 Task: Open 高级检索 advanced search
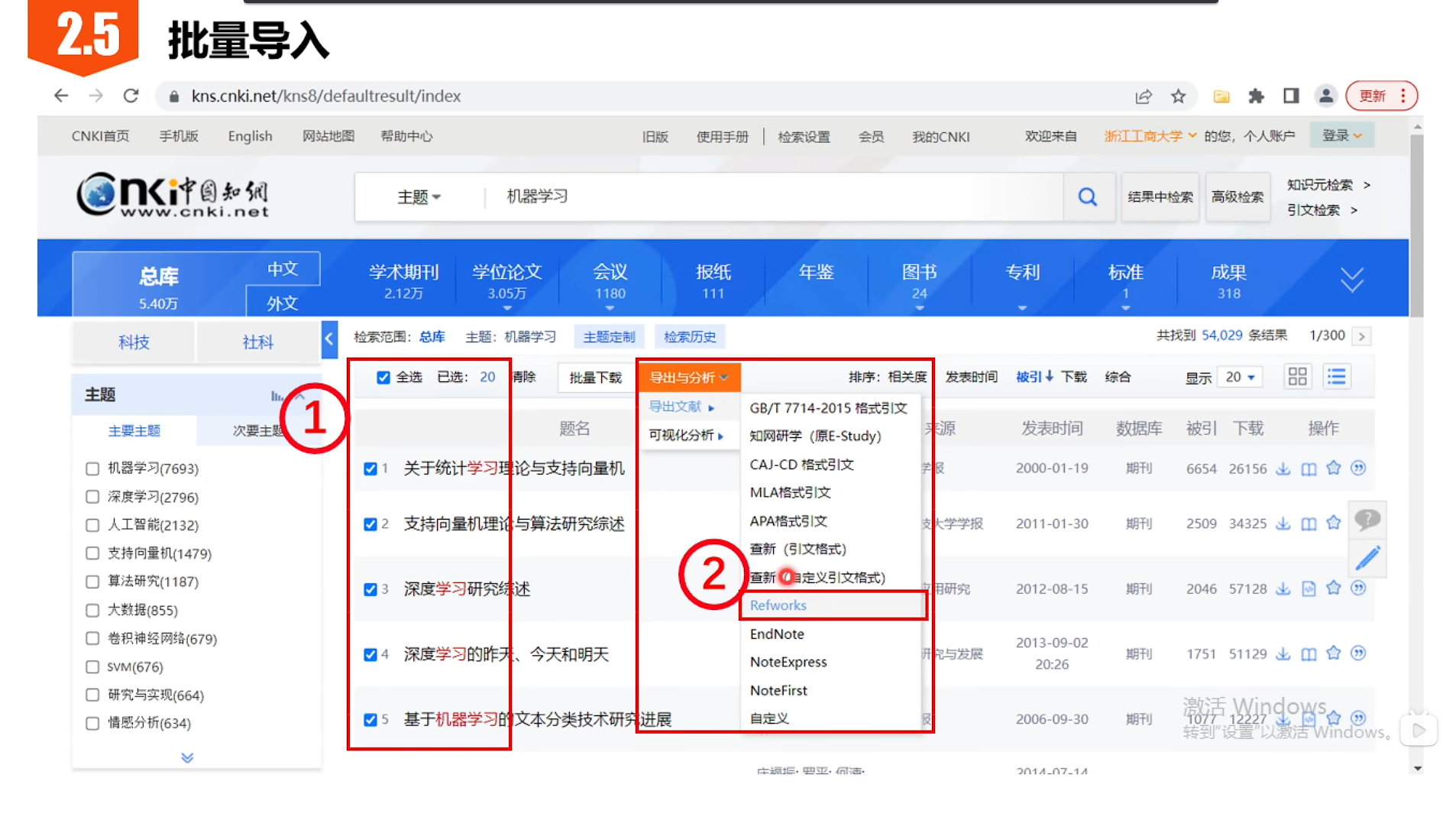[x=1238, y=196]
